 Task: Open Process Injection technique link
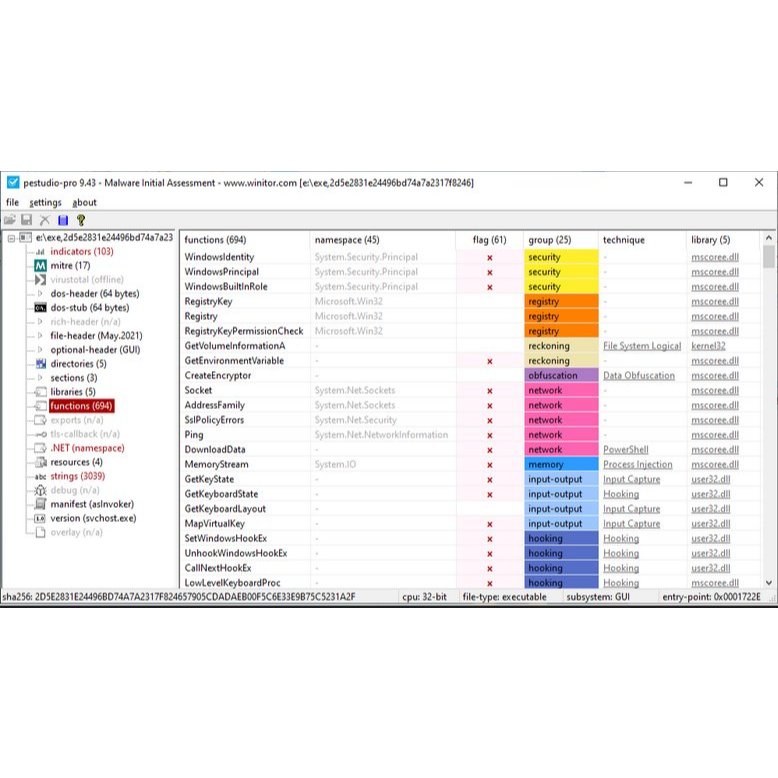tap(638, 464)
